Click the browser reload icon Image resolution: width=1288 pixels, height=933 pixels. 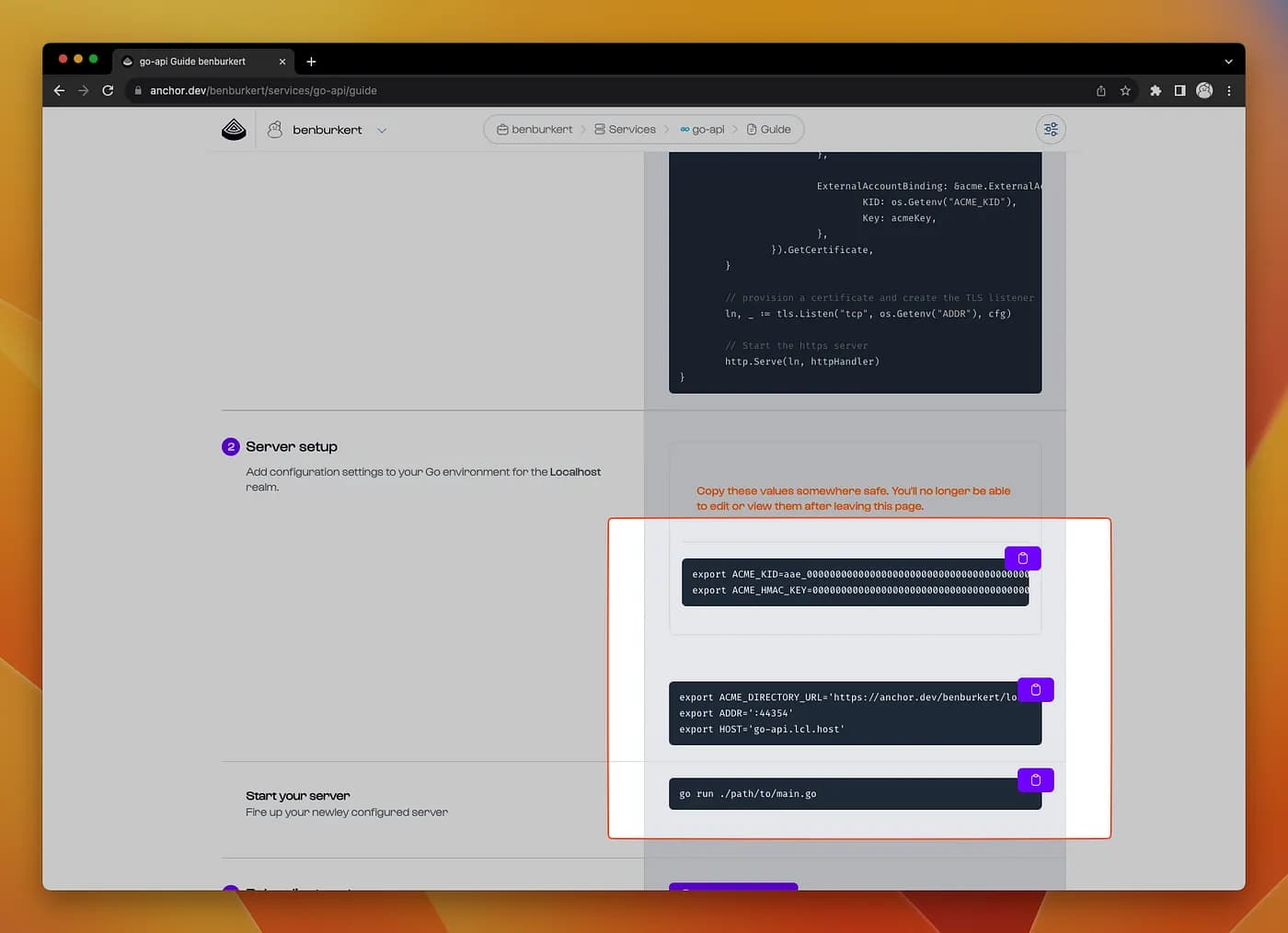click(108, 90)
